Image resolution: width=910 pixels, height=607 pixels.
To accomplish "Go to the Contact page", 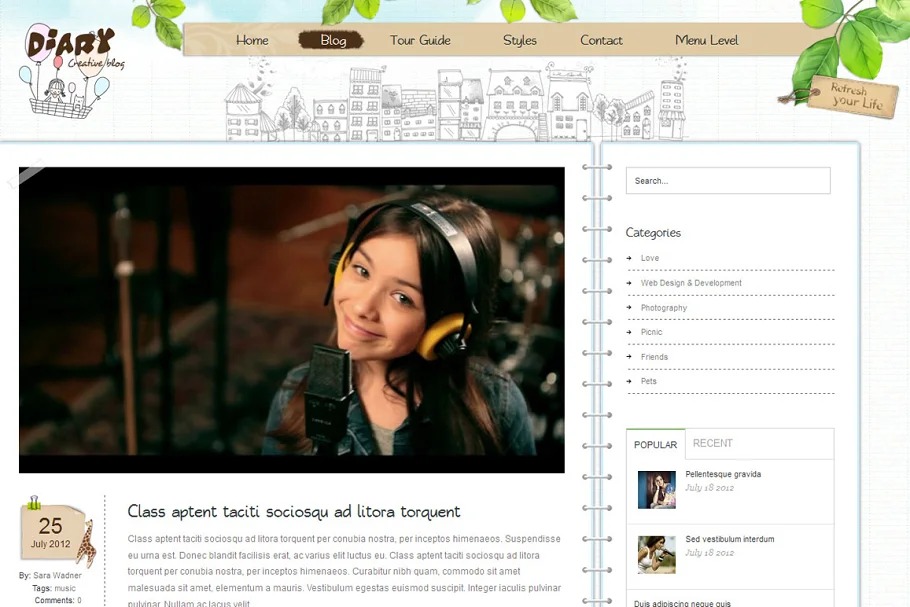I will point(601,40).
